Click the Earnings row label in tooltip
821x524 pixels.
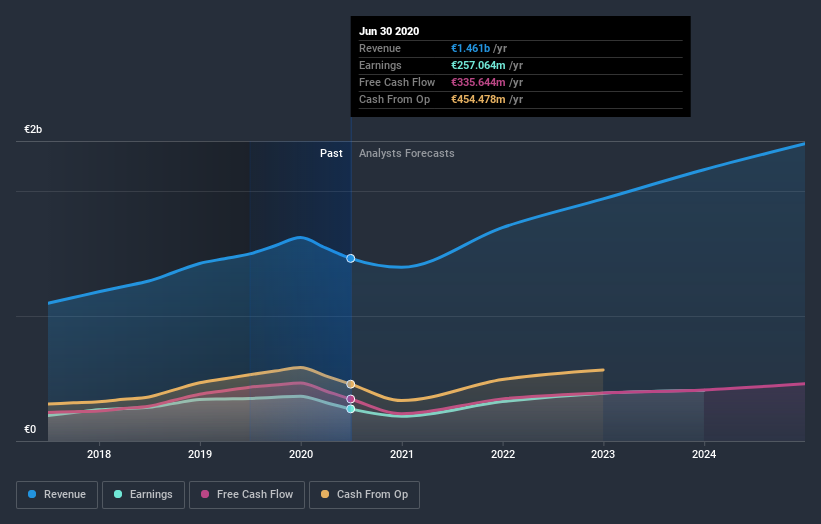click(380, 65)
